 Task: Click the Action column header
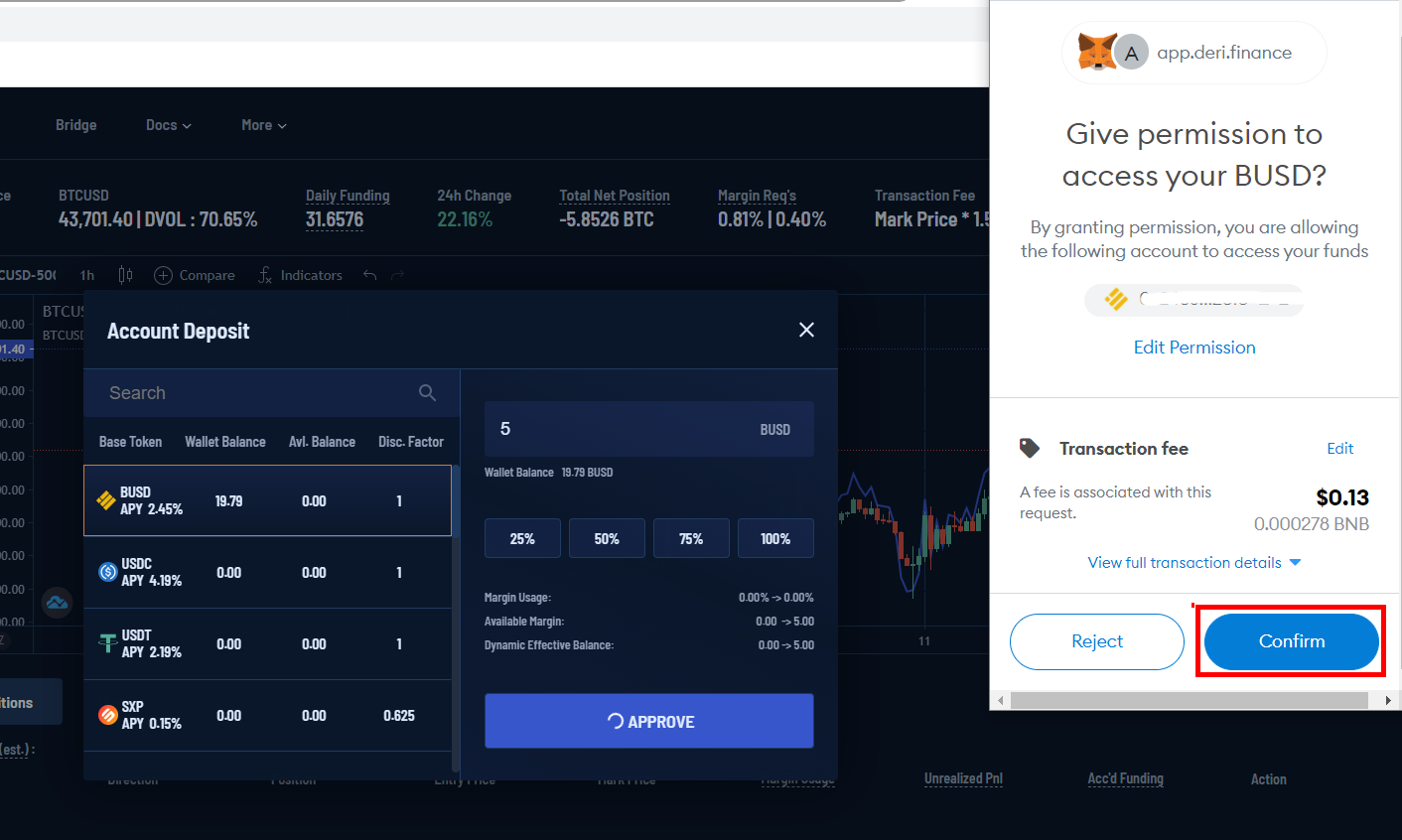coord(1268,779)
